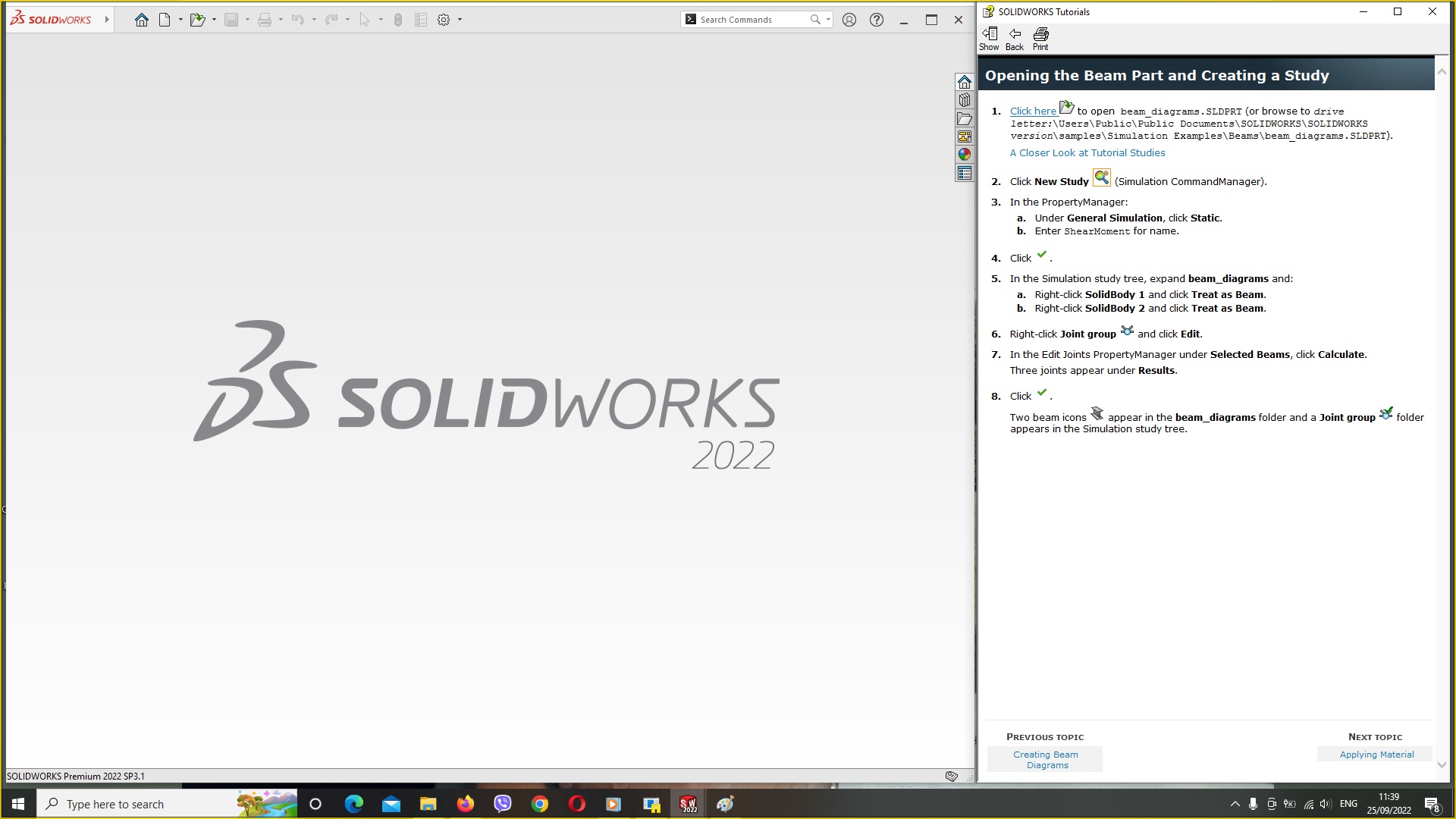This screenshot has width=1456, height=819.
Task: Select the Design Library sidebar icon
Action: tap(964, 99)
